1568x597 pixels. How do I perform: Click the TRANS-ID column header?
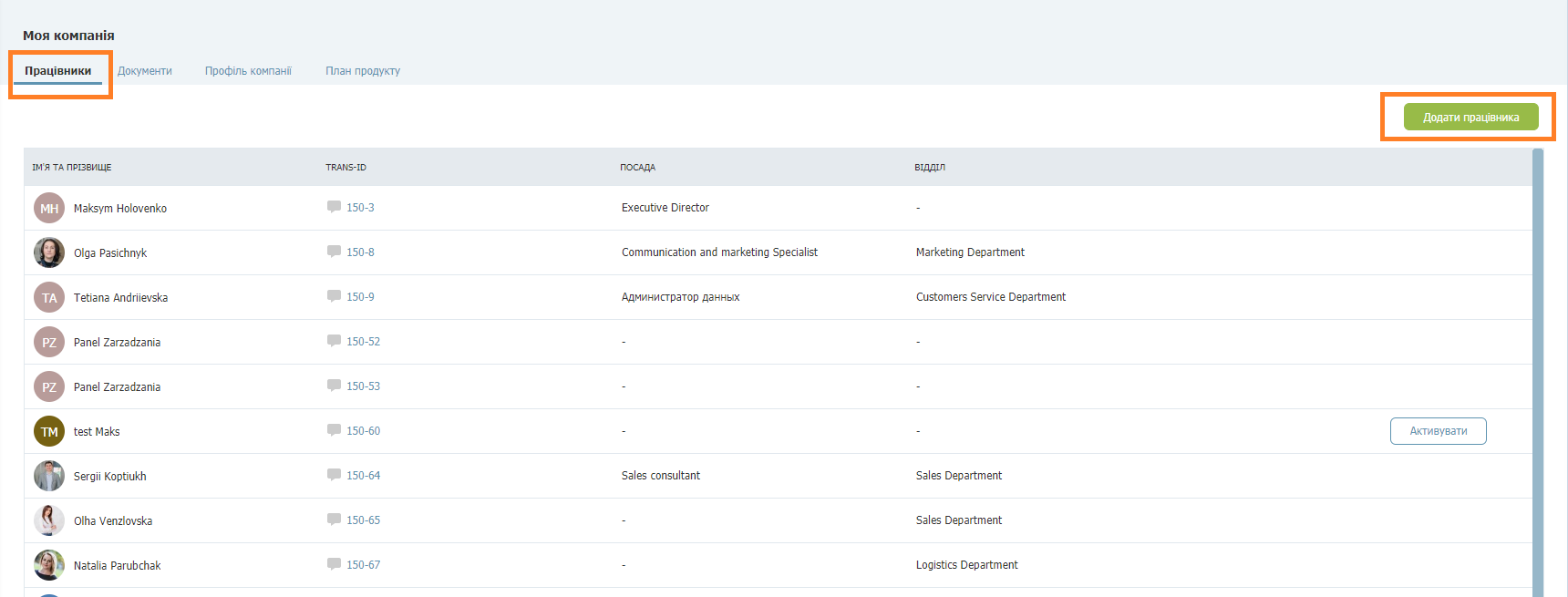tap(346, 168)
